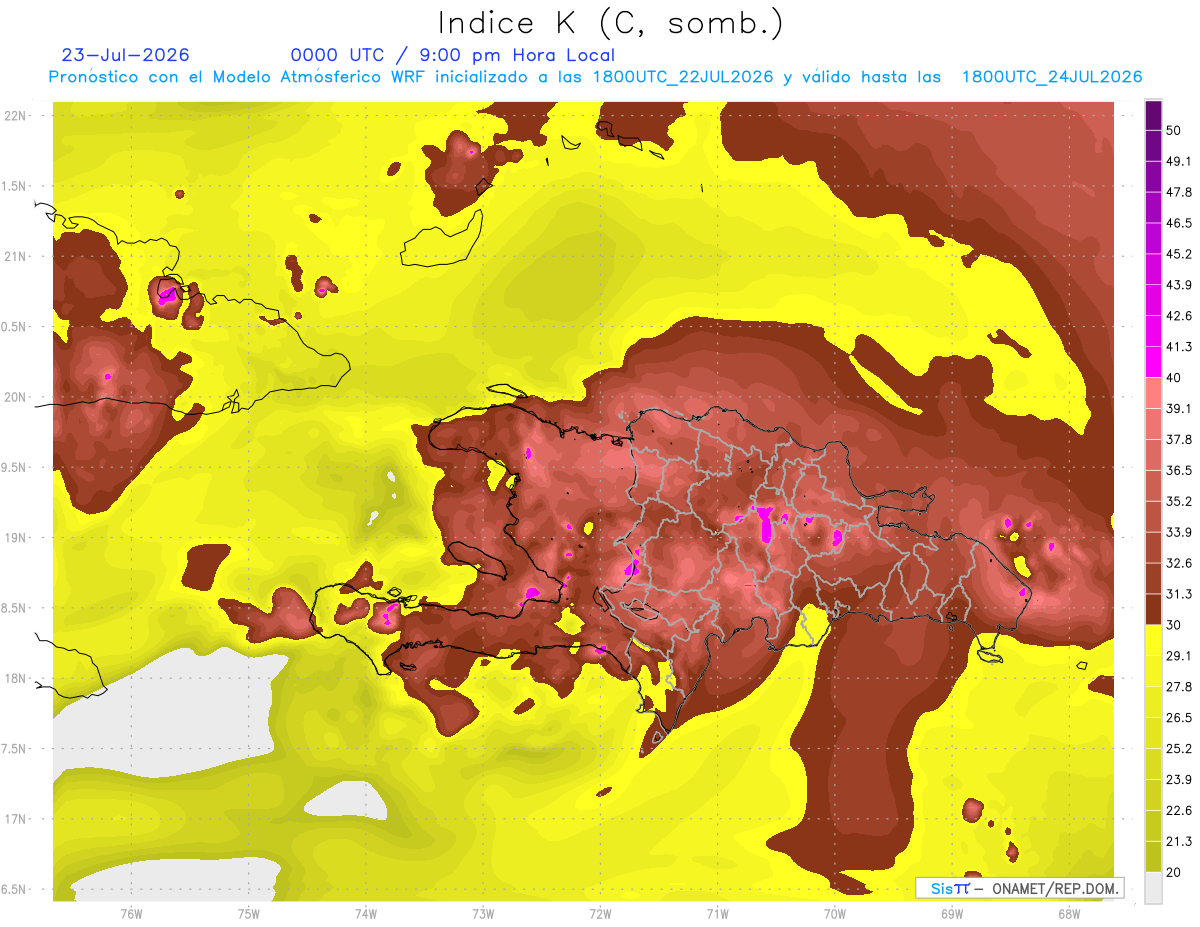Click the '75W' longitude label

pos(248,914)
